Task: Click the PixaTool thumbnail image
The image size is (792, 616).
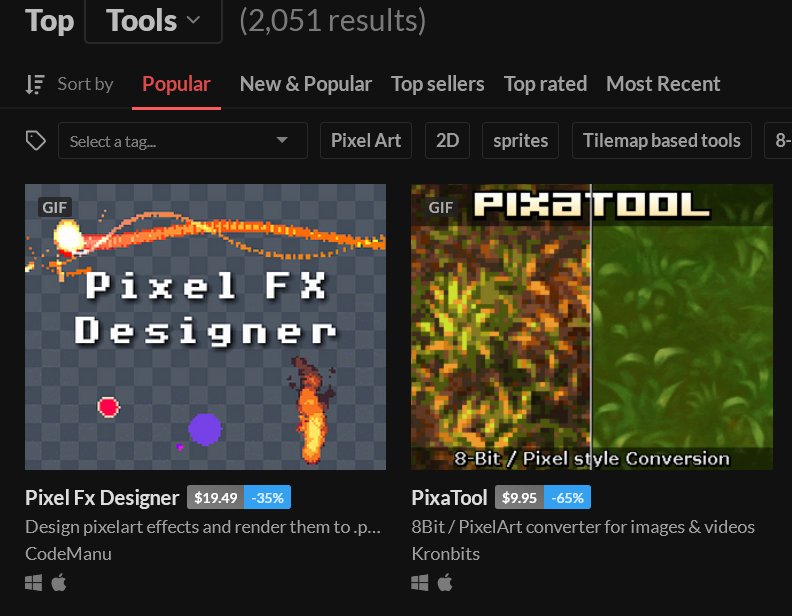Action: 592,327
